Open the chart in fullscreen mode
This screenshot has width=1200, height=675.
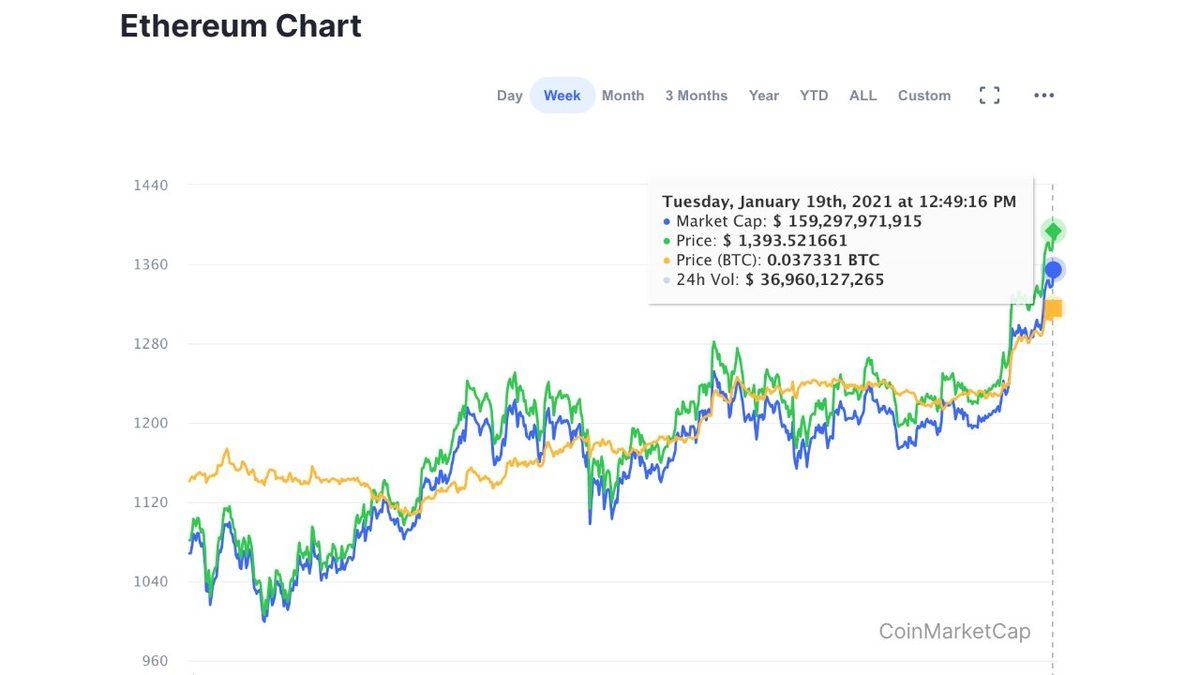point(989,94)
